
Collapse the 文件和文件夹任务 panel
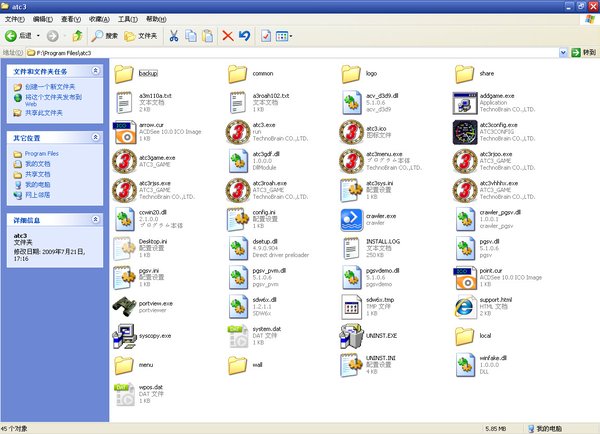click(95, 72)
